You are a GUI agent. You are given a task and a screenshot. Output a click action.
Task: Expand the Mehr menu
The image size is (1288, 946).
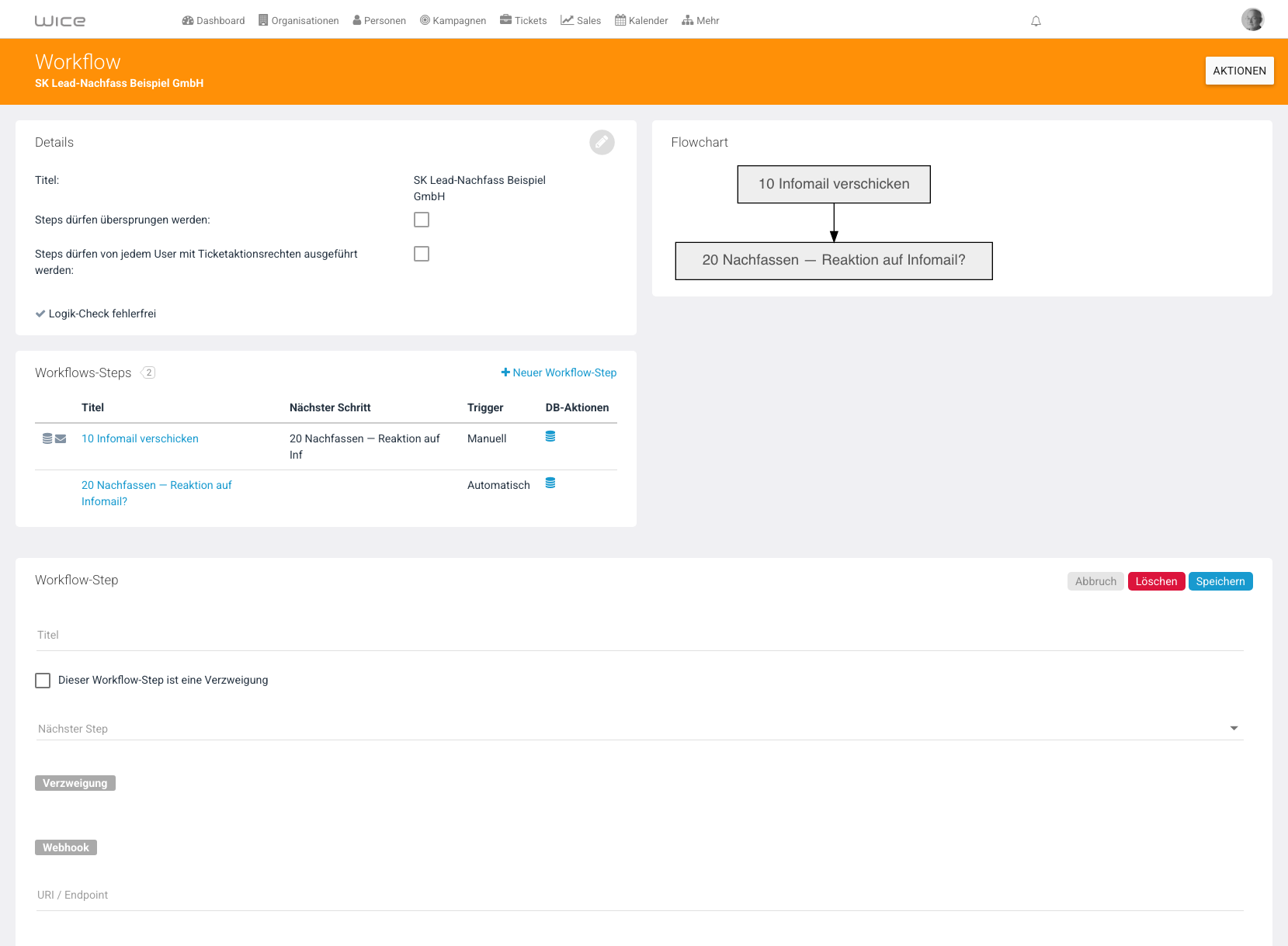(700, 20)
